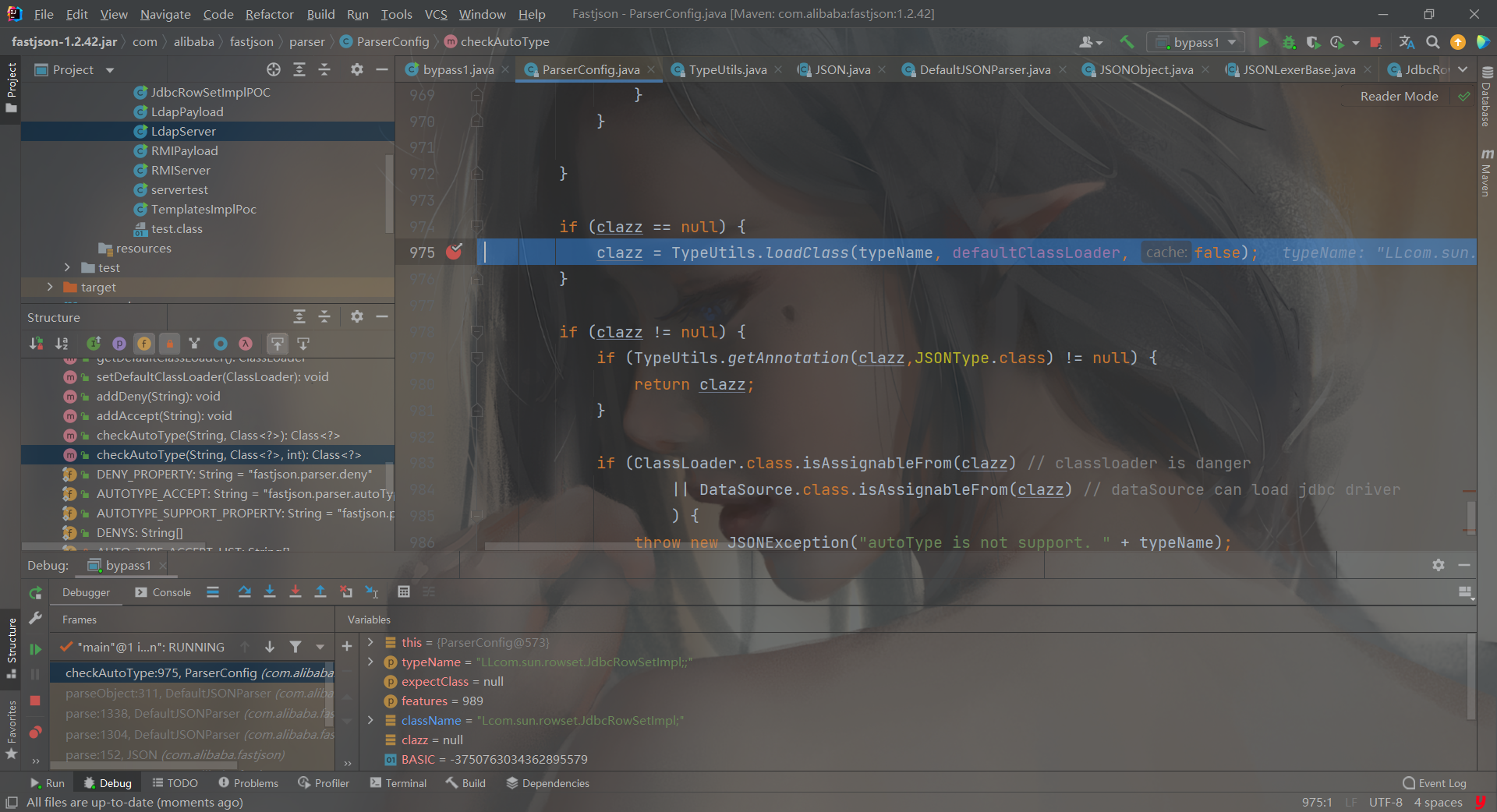Viewport: 1497px width, 812px height.
Task: Toggle breakpoint on line 975
Action: 454,252
